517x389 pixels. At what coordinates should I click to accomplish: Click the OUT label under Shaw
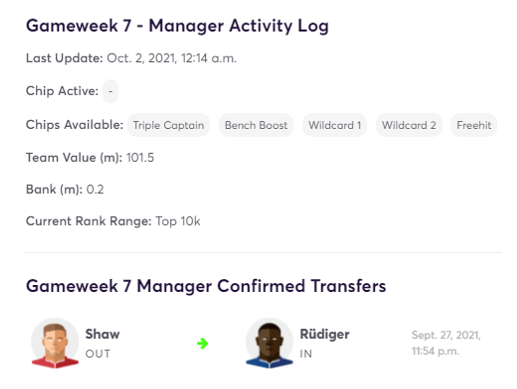[98, 354]
